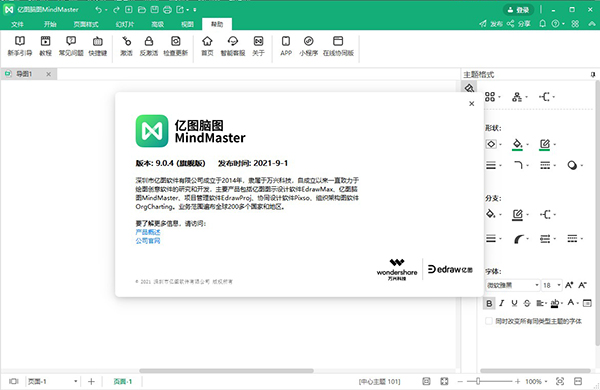
Task: Switch to the 幻灯片 ribbon tab
Action: pos(125,24)
